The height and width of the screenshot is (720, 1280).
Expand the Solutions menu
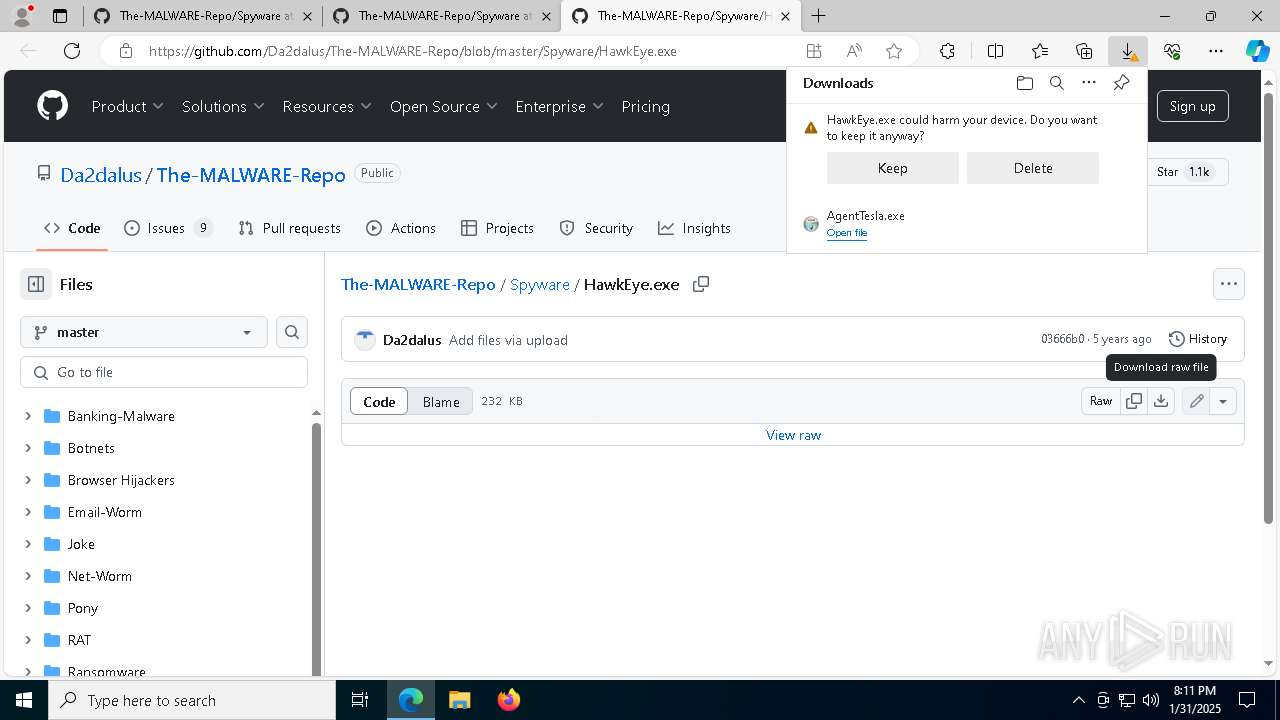point(223,106)
